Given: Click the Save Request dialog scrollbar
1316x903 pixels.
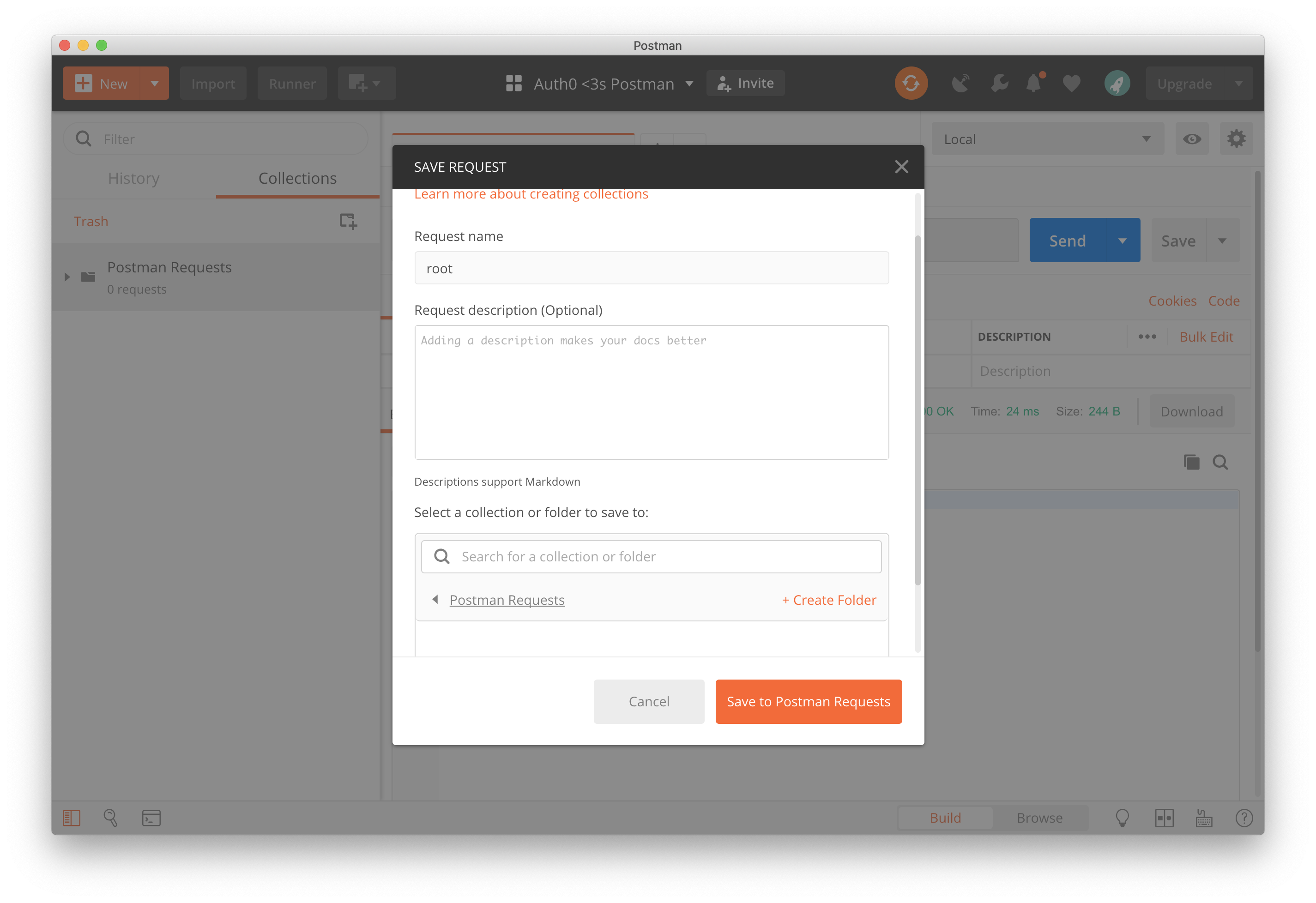Looking at the screenshot, I should [918, 410].
